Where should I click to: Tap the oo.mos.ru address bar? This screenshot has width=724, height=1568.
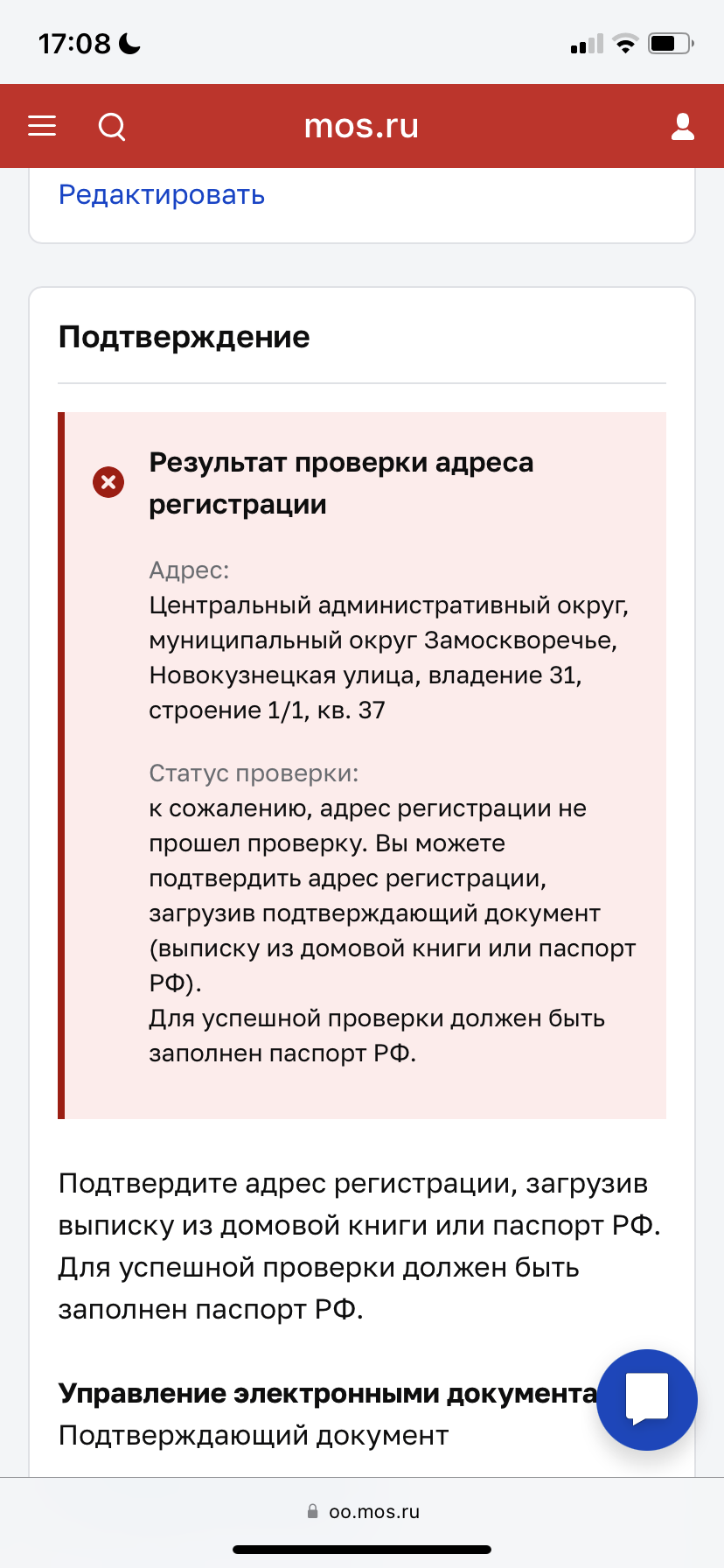tap(362, 1511)
